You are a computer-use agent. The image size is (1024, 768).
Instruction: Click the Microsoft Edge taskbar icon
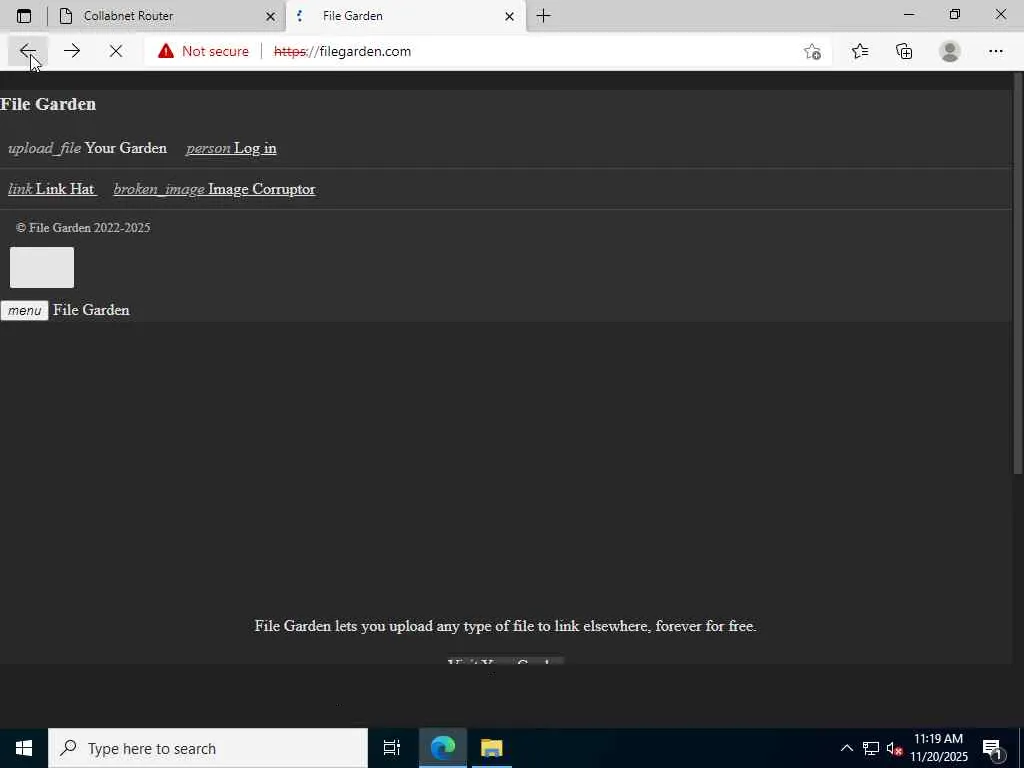pos(443,748)
